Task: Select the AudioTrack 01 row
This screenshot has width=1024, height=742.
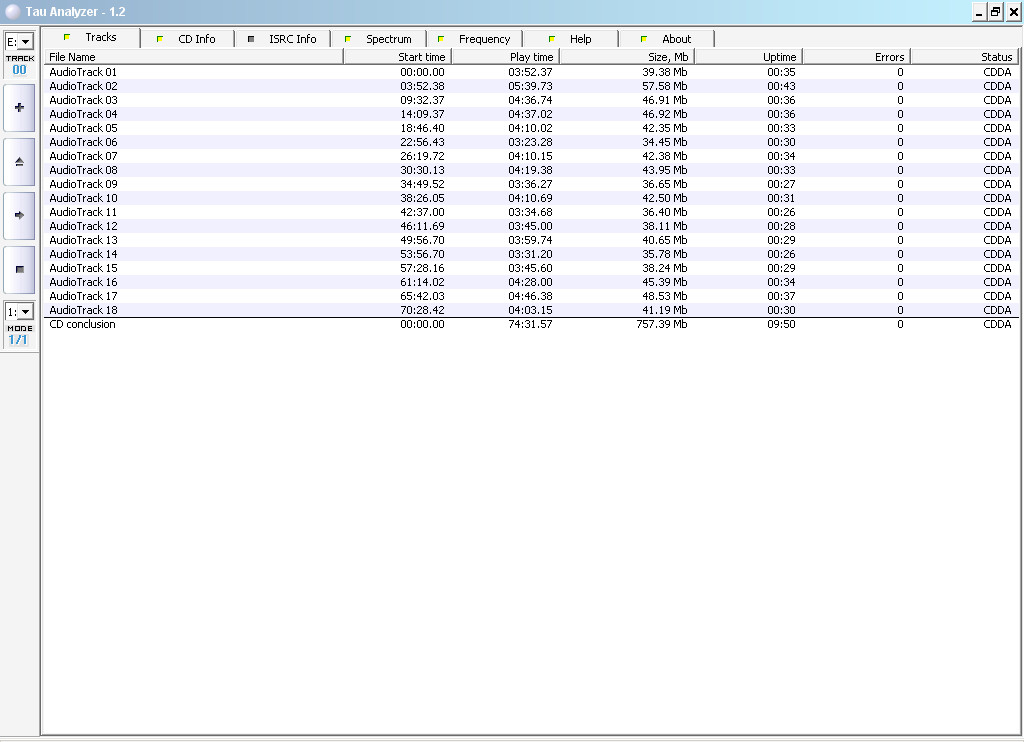Action: pyautogui.click(x=531, y=72)
